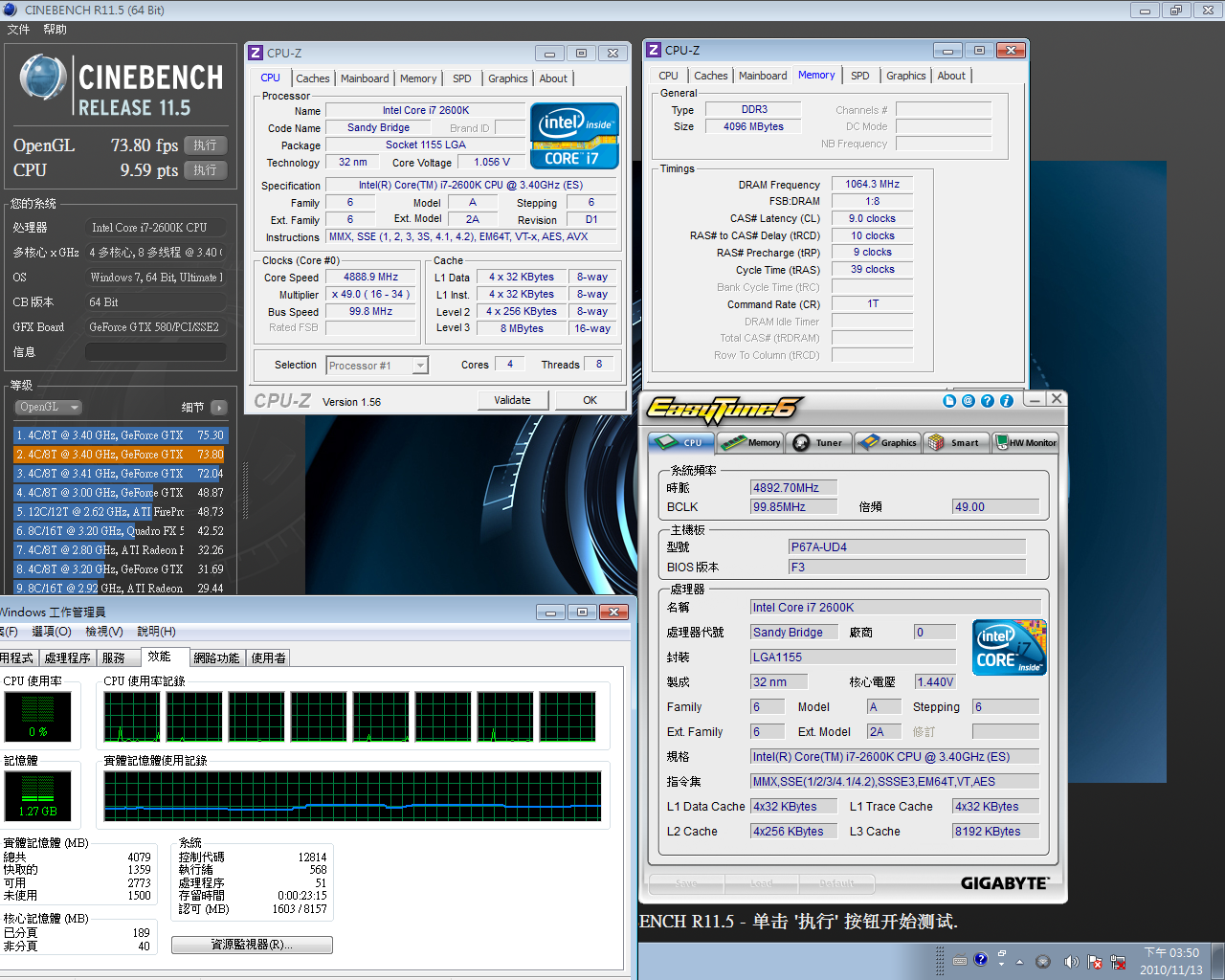Image resolution: width=1225 pixels, height=980 pixels.
Task: Click the blue help icon in the taskbar
Action: click(981, 959)
